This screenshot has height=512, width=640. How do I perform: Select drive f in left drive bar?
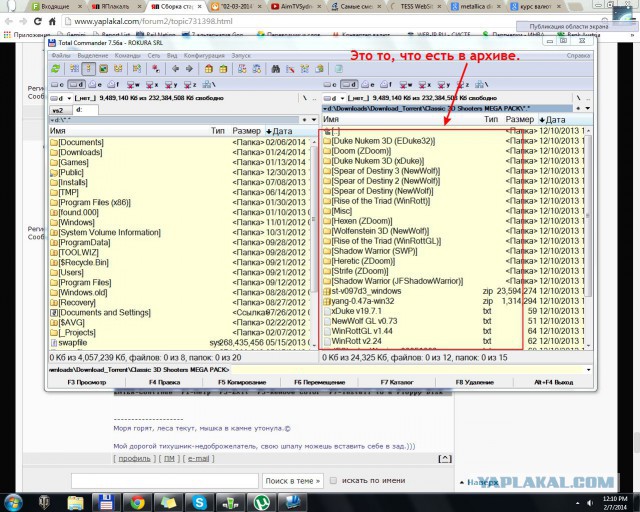[113, 85]
